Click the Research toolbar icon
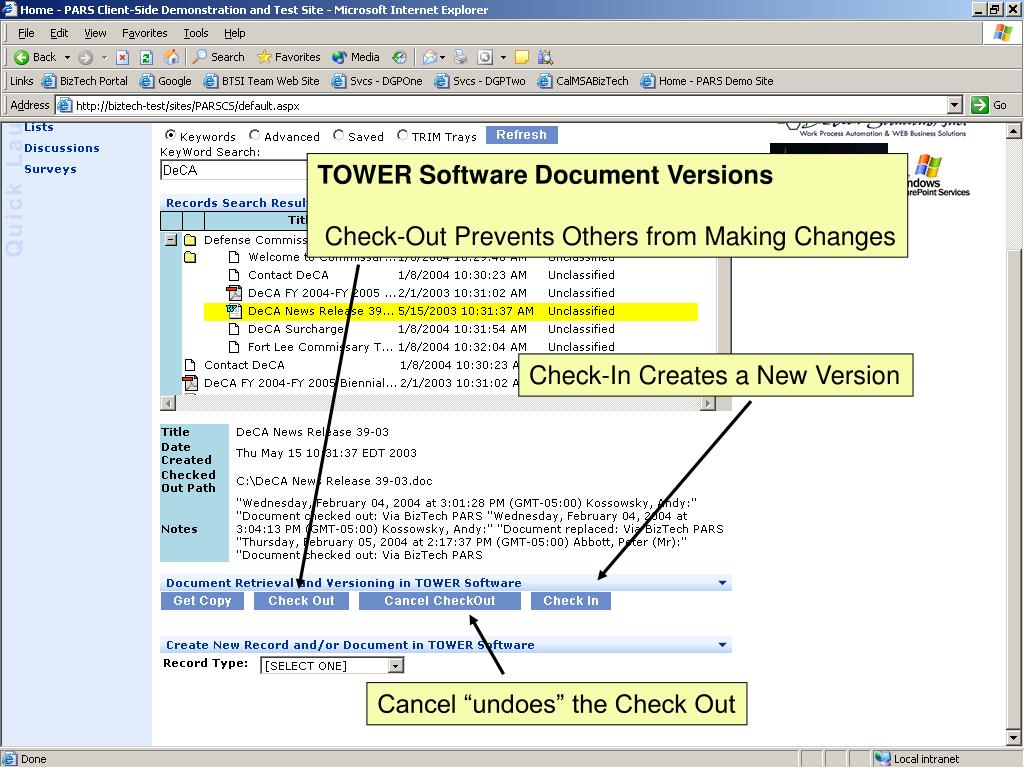1024x768 pixels. [545, 57]
